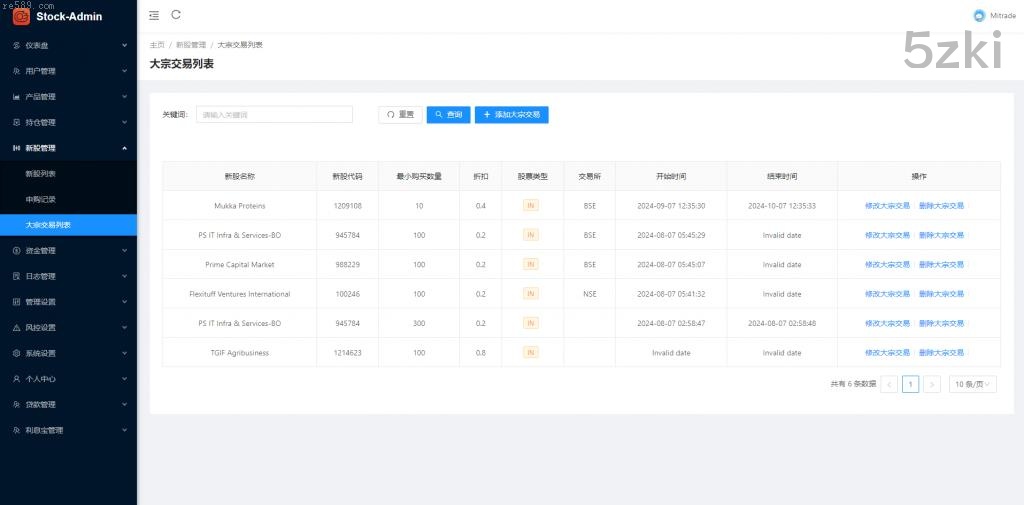Click the 添加大宗交易 button
1024x505 pixels.
(x=512, y=115)
